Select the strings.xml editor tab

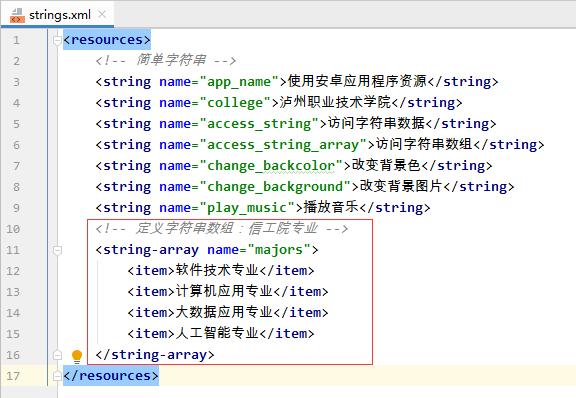pos(57,14)
